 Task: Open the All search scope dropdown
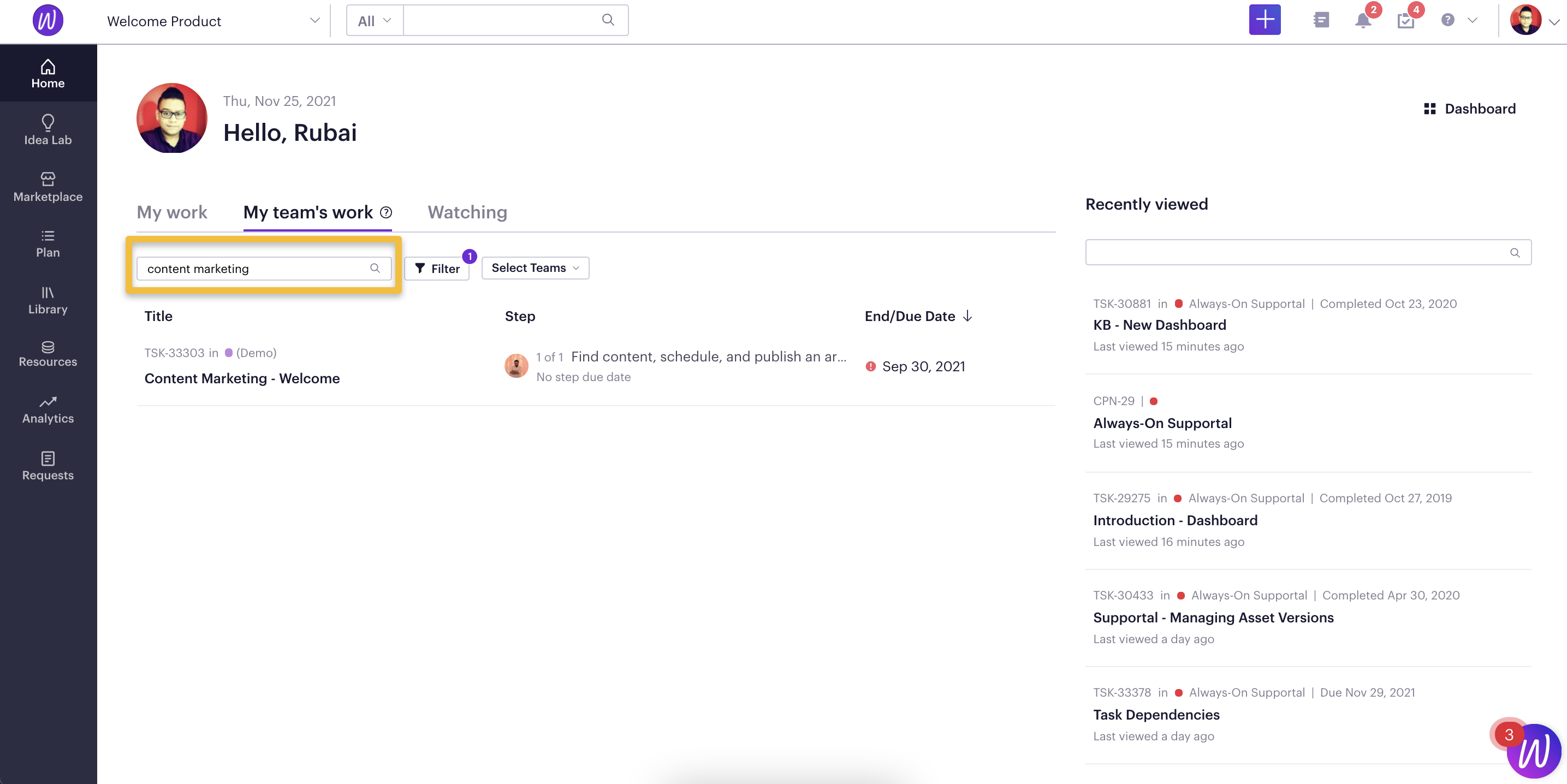click(375, 21)
